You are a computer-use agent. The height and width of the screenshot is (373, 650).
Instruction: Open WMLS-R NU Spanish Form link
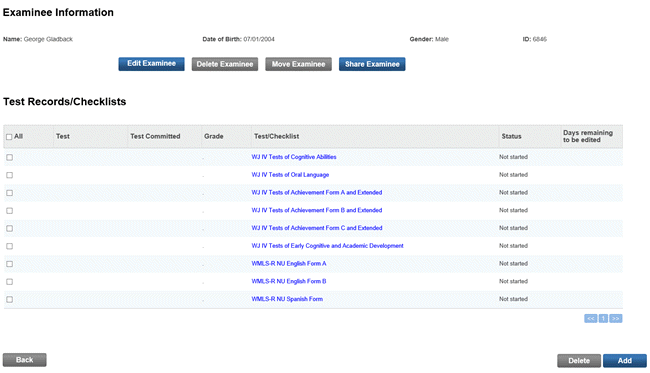(287, 299)
